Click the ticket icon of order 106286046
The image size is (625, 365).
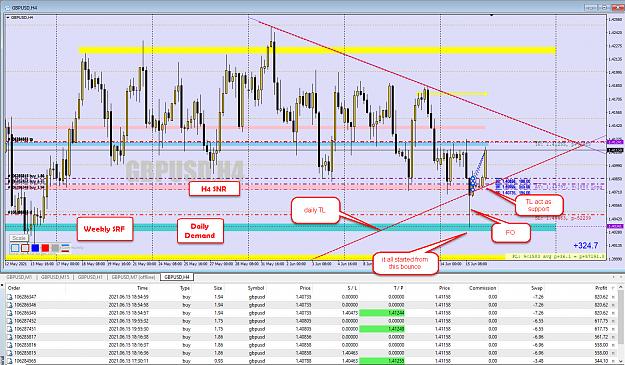pos(10,305)
